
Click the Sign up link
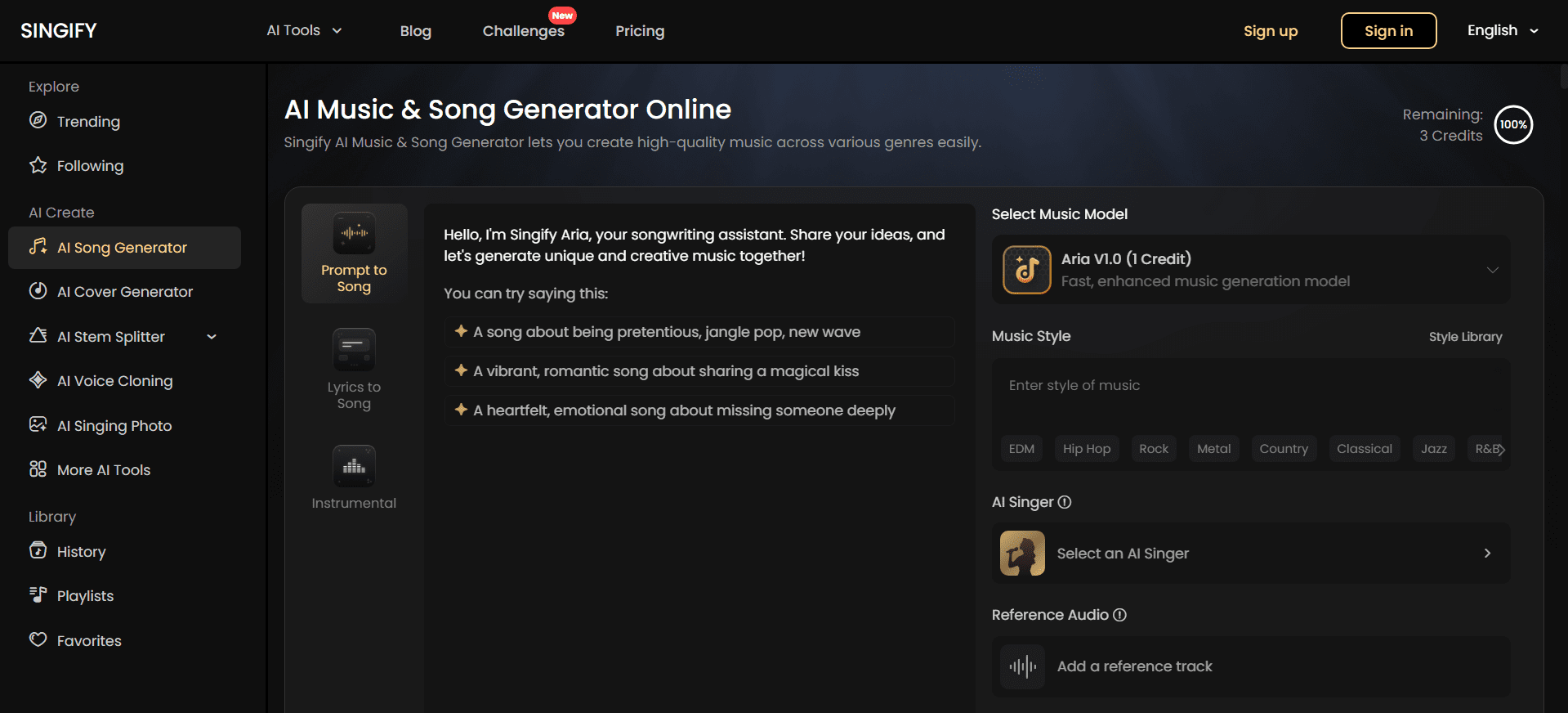click(1271, 31)
